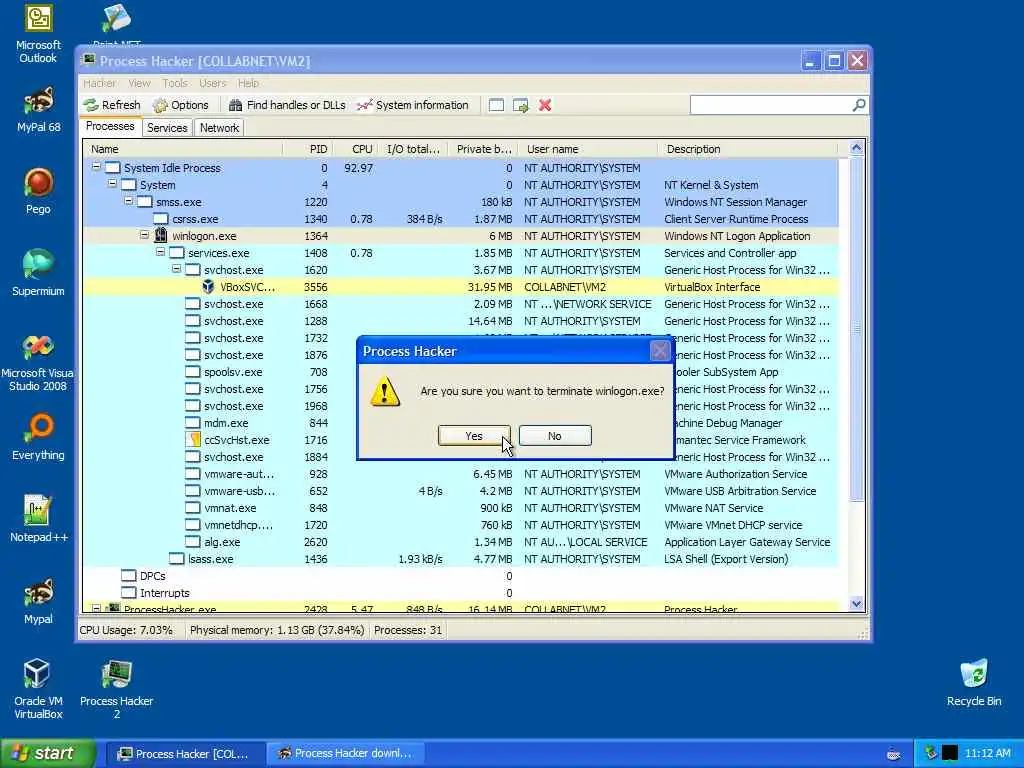The width and height of the screenshot is (1024, 768).
Task: Cancel termination with the No button
Action: [x=555, y=436]
